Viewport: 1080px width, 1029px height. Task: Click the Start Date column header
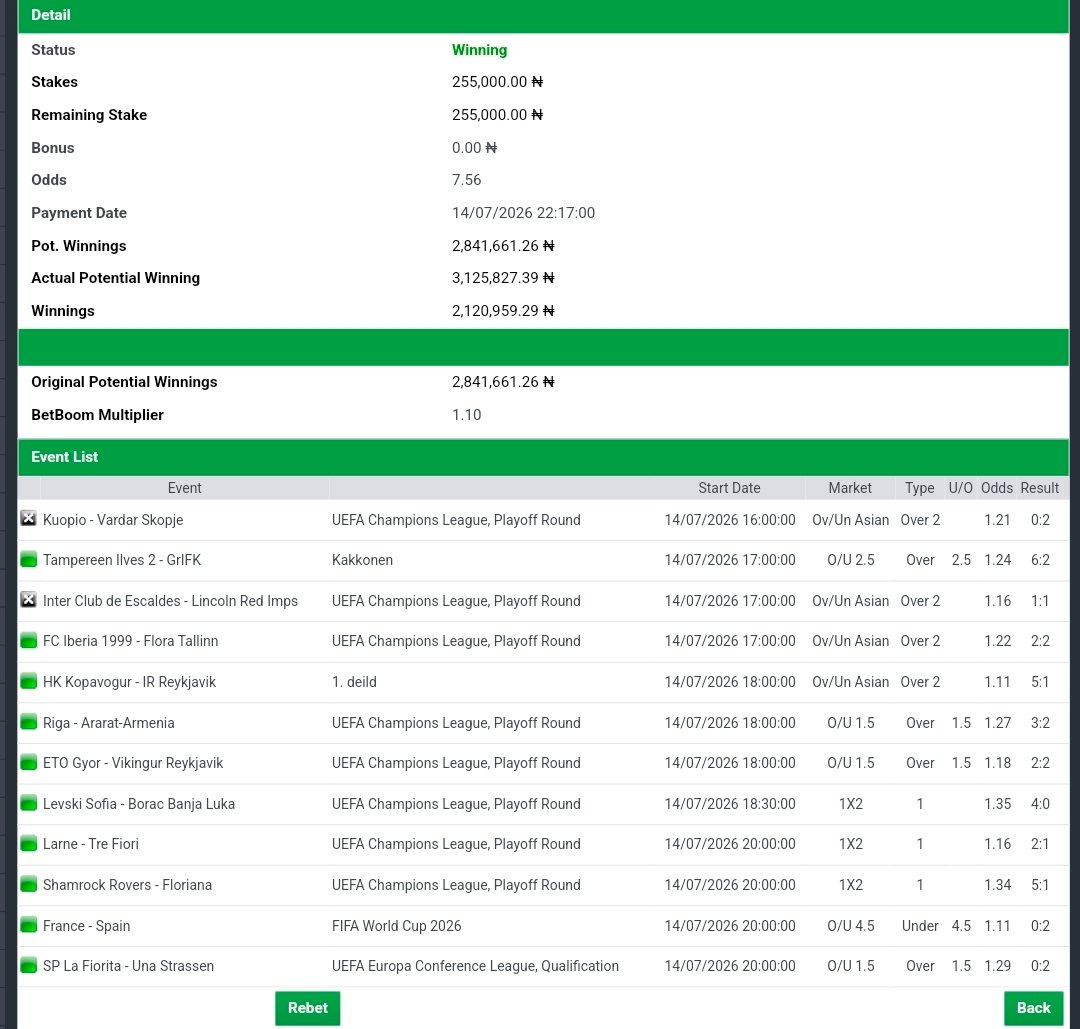coord(729,488)
